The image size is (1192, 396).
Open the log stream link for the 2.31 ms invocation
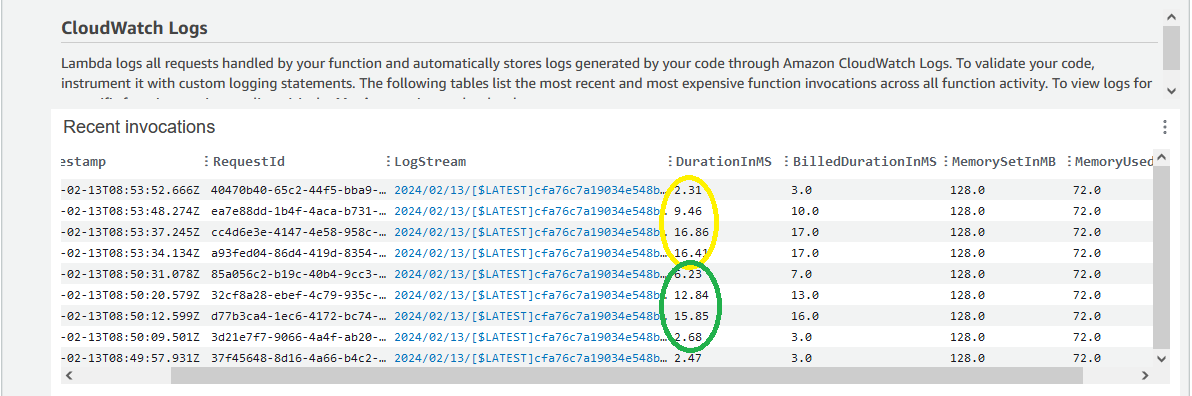point(531,190)
